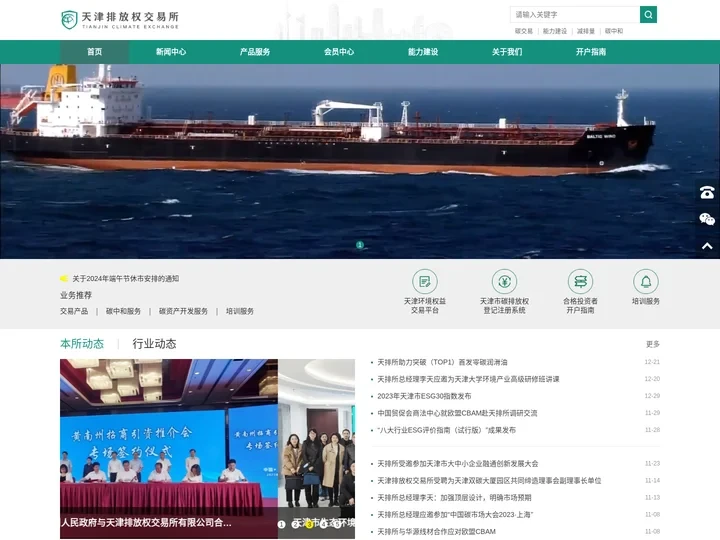The height and width of the screenshot is (540, 720).
Task: Click hot keyword 减排量 under search
Action: click(x=586, y=31)
